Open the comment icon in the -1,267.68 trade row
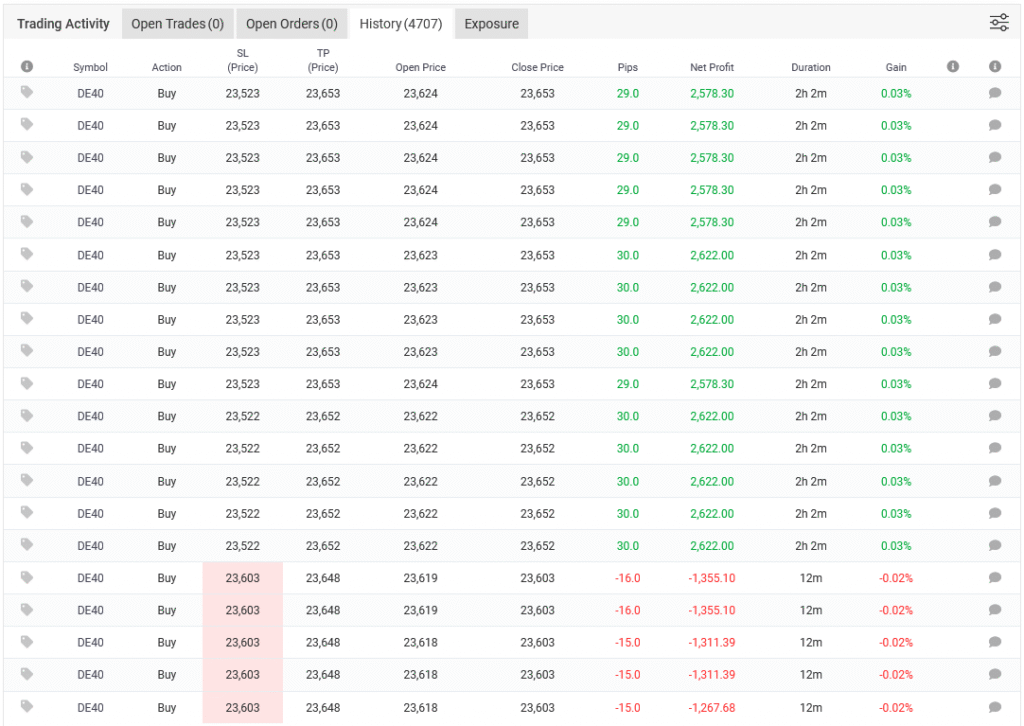The image size is (1024, 726). (x=995, y=708)
